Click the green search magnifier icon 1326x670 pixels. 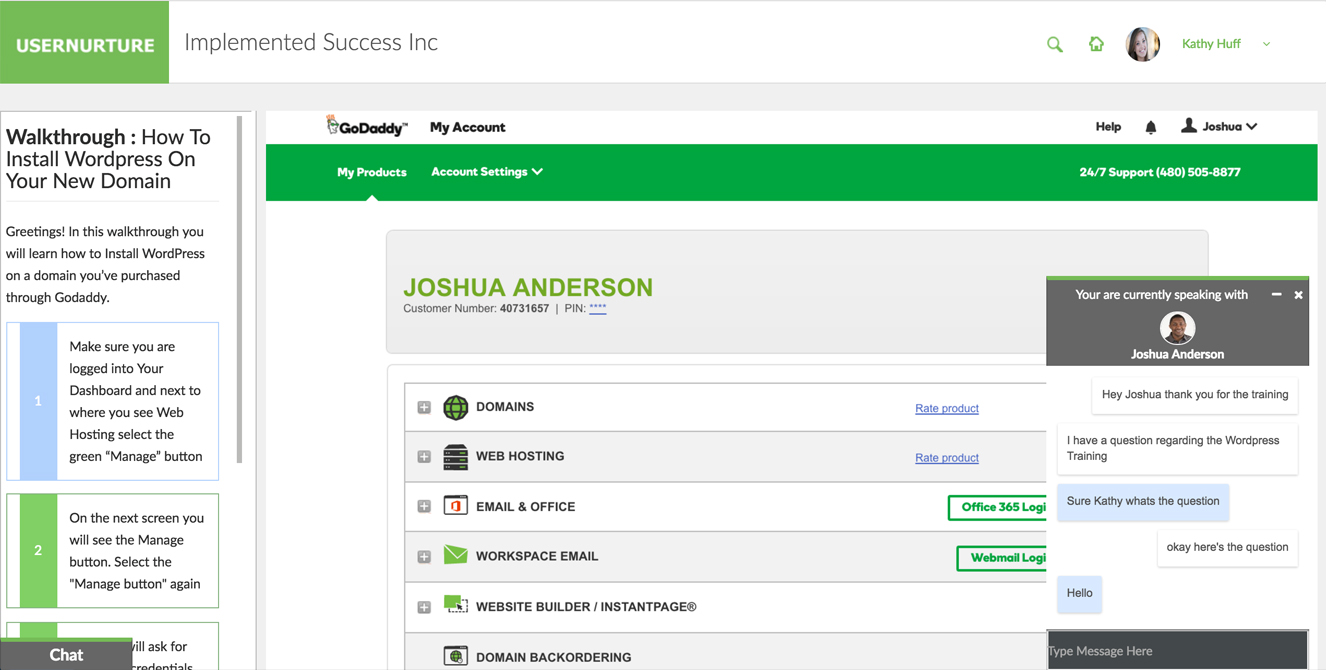click(x=1054, y=44)
